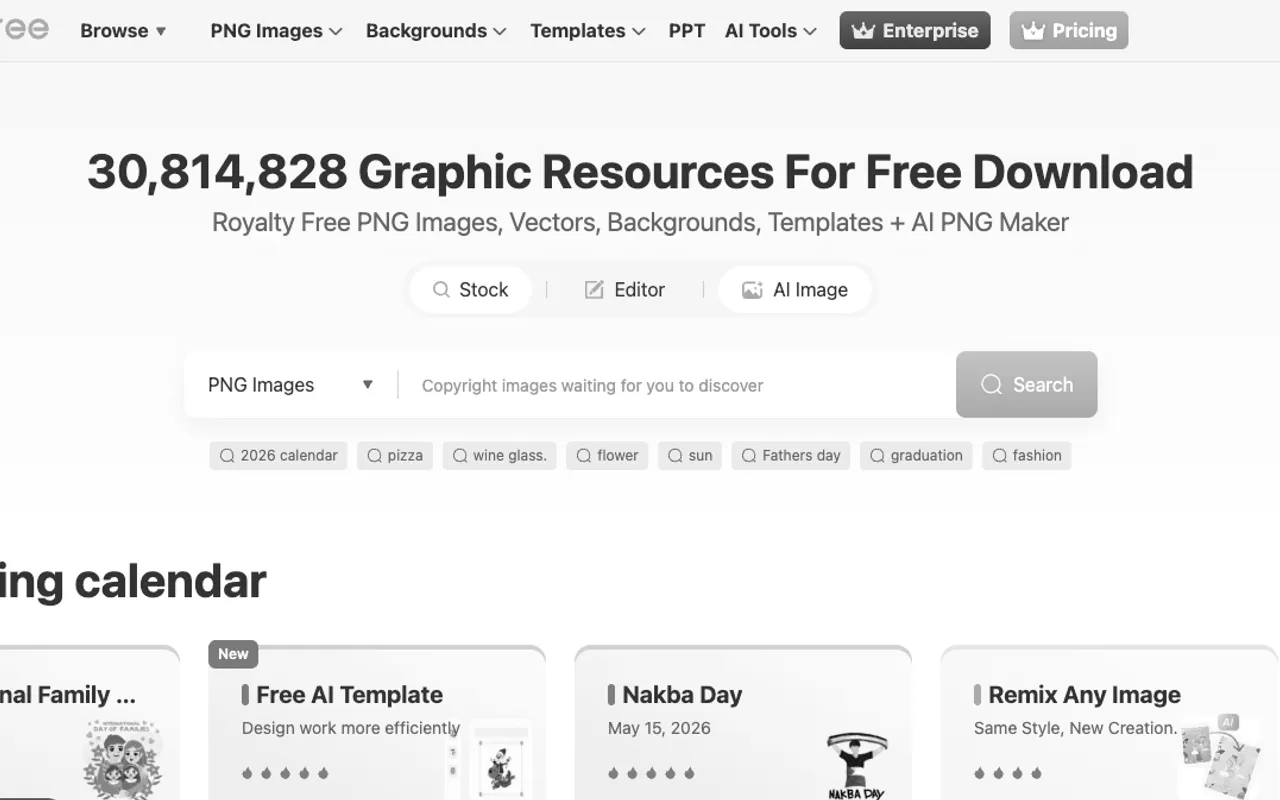
Task: Switch to the Stock tab
Action: pyautogui.click(x=470, y=290)
